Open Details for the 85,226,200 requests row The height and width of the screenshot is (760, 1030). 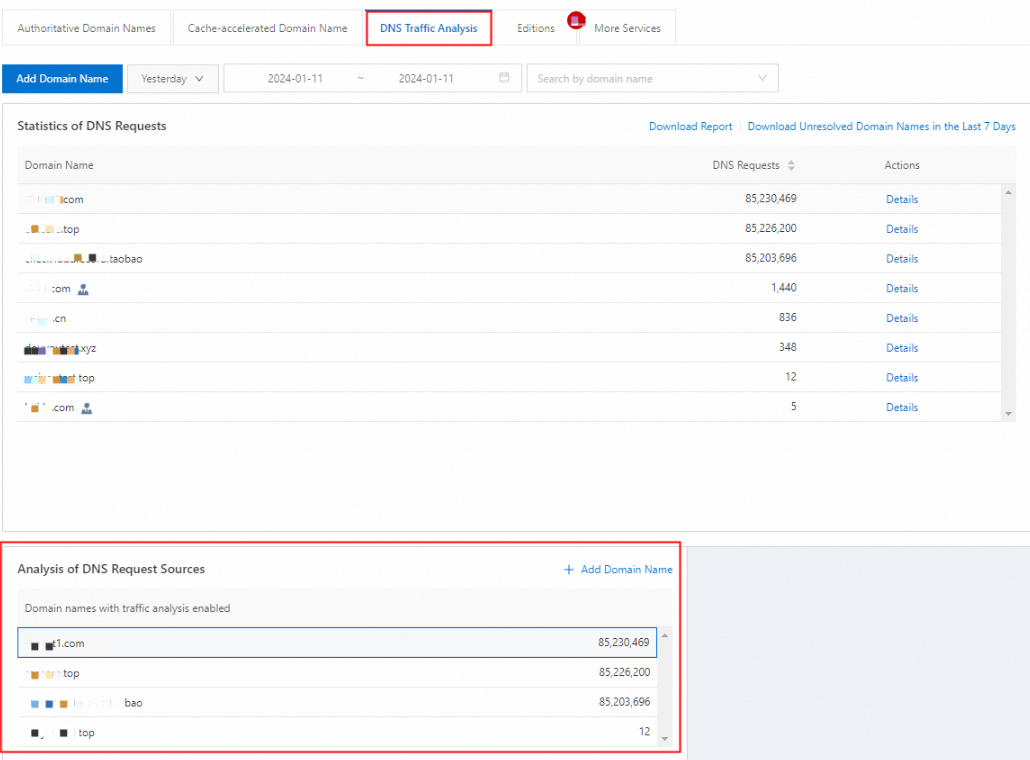point(902,229)
